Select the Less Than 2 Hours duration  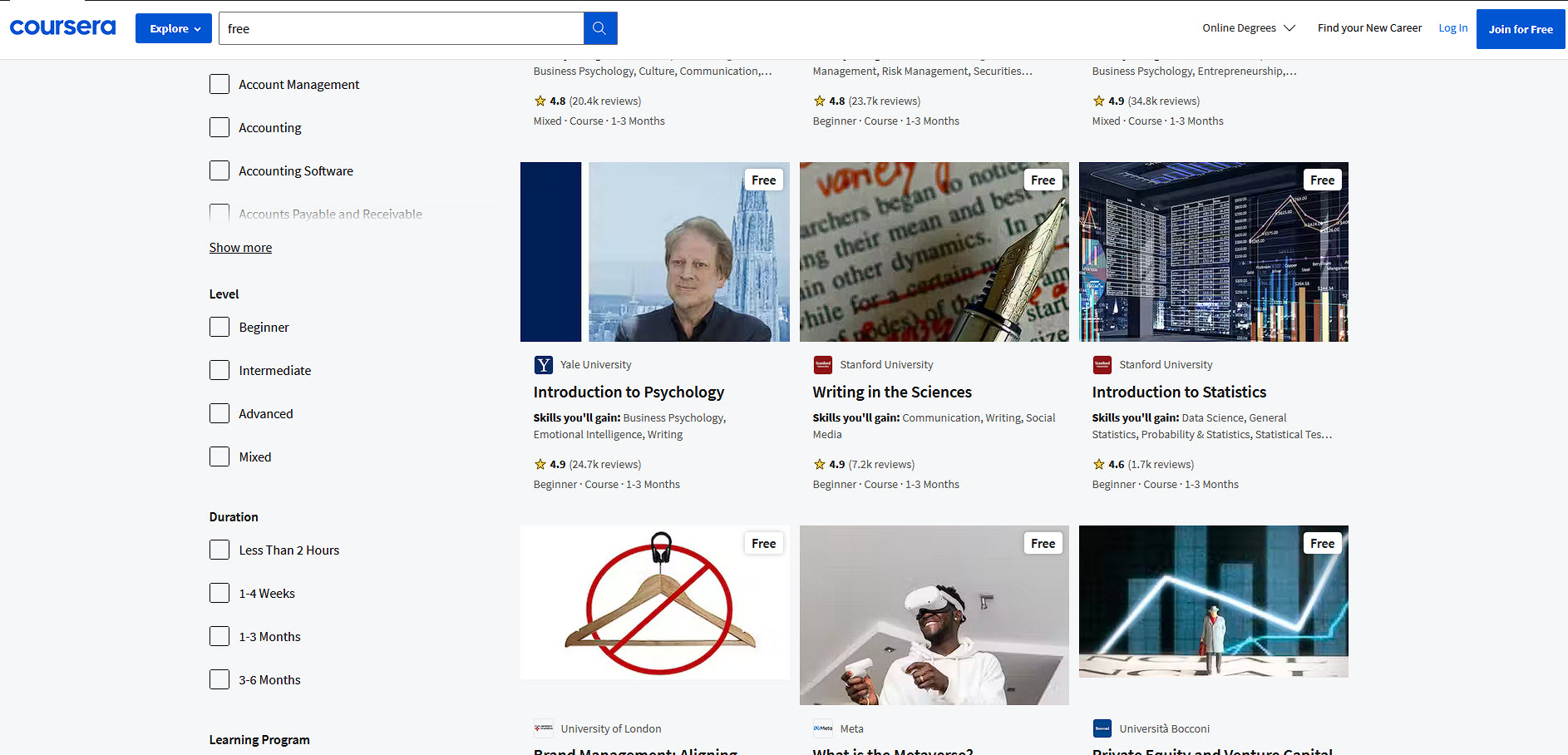click(219, 550)
